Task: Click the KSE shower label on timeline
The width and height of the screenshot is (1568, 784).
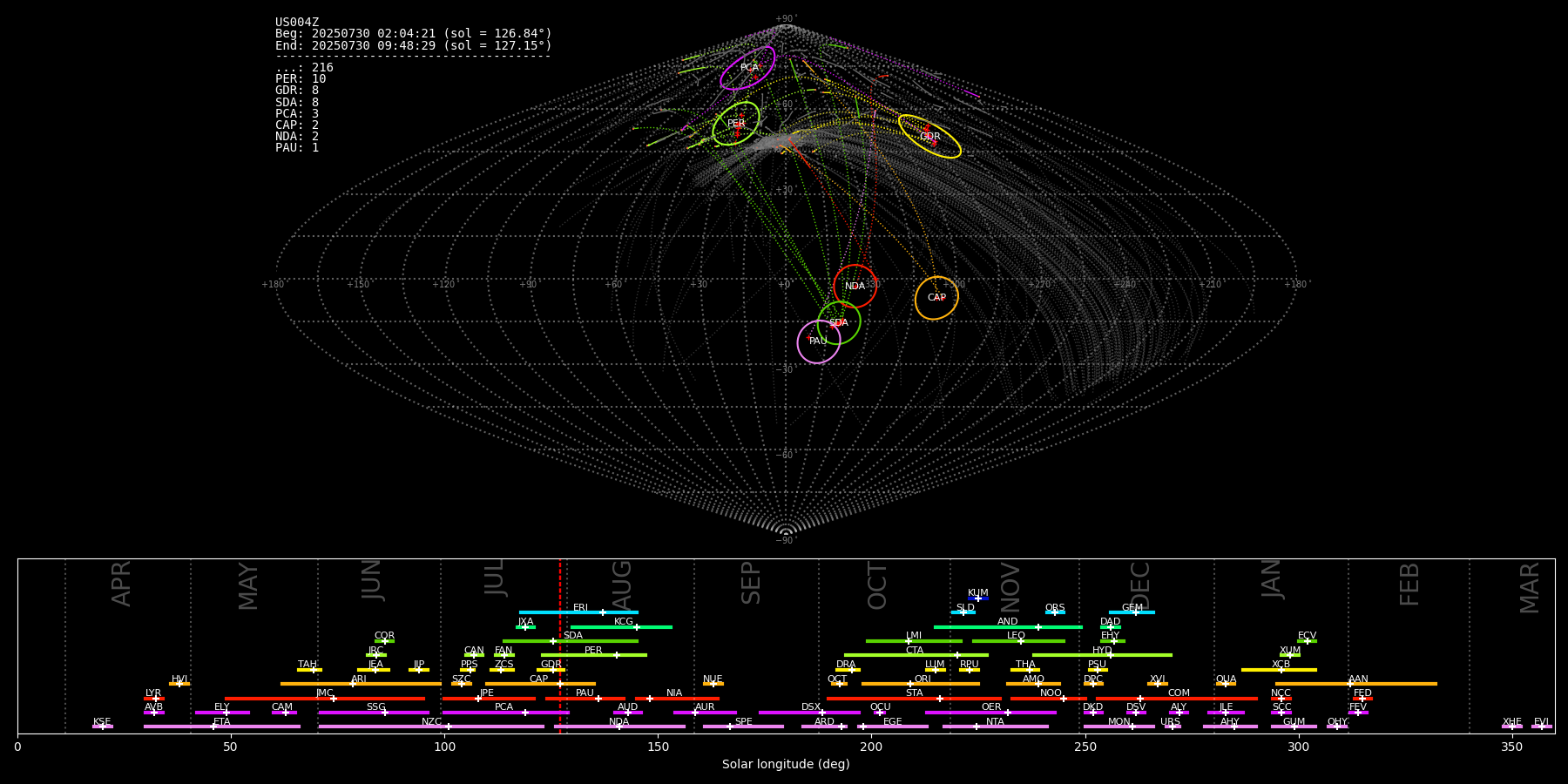Action: coord(102,722)
